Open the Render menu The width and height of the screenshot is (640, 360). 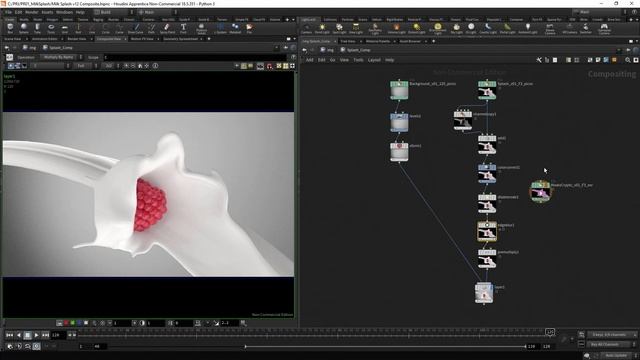(31, 12)
